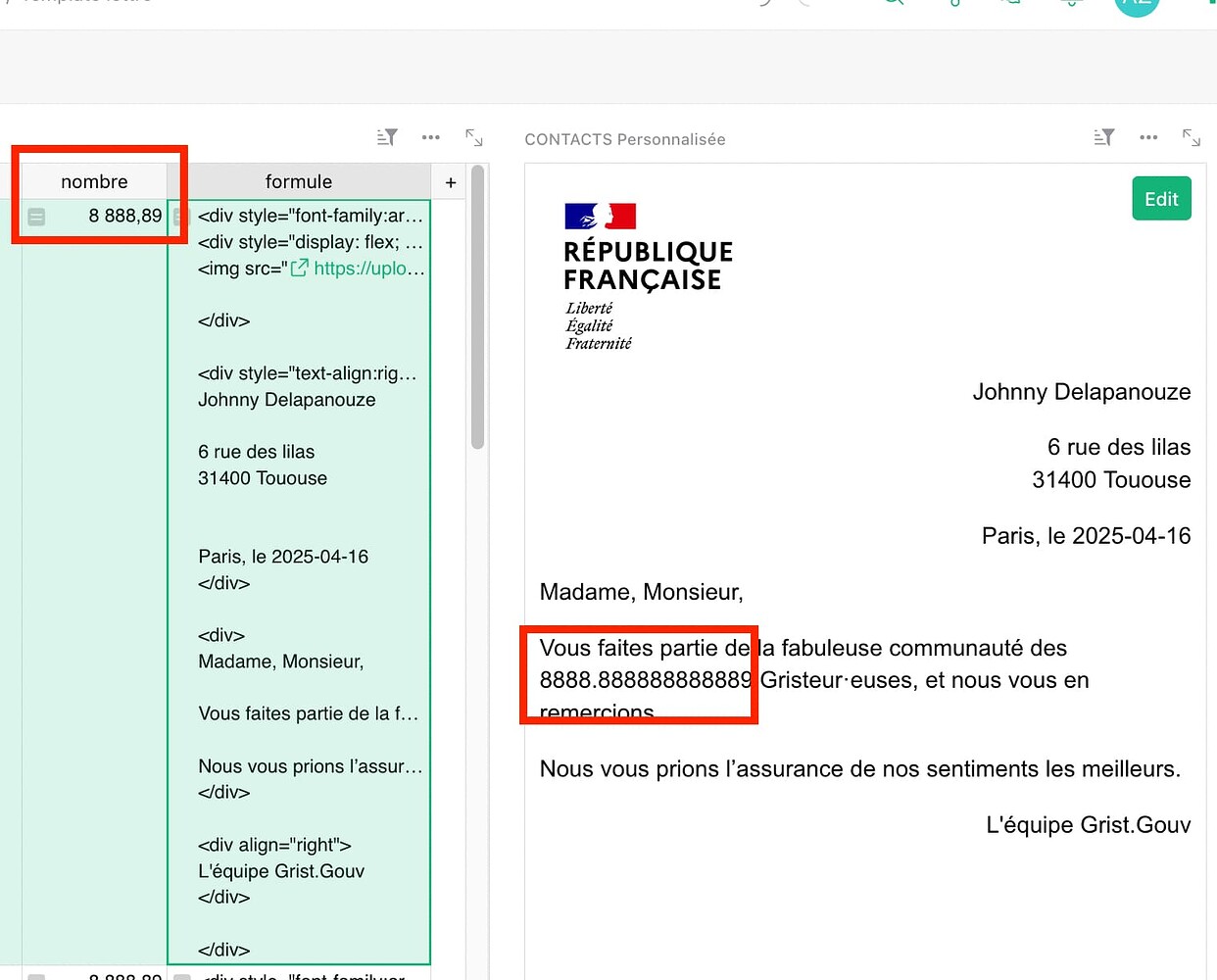Image resolution: width=1217 pixels, height=980 pixels.
Task: Click 'Madame, Monsieur,' in the formule cell
Action: click(281, 661)
